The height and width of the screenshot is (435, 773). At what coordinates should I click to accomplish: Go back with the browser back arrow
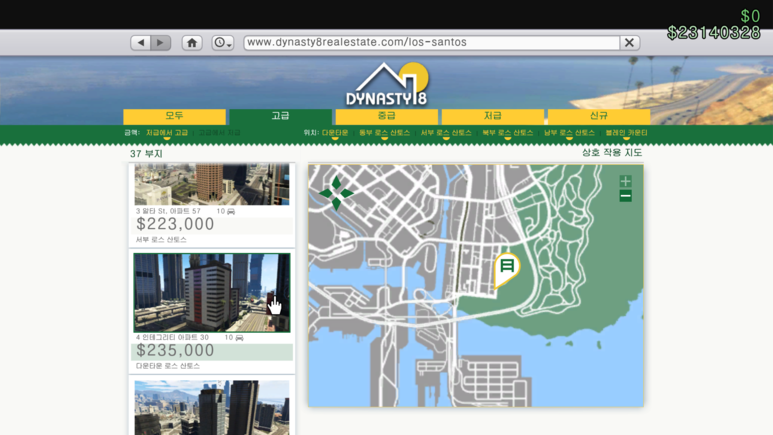[141, 42]
